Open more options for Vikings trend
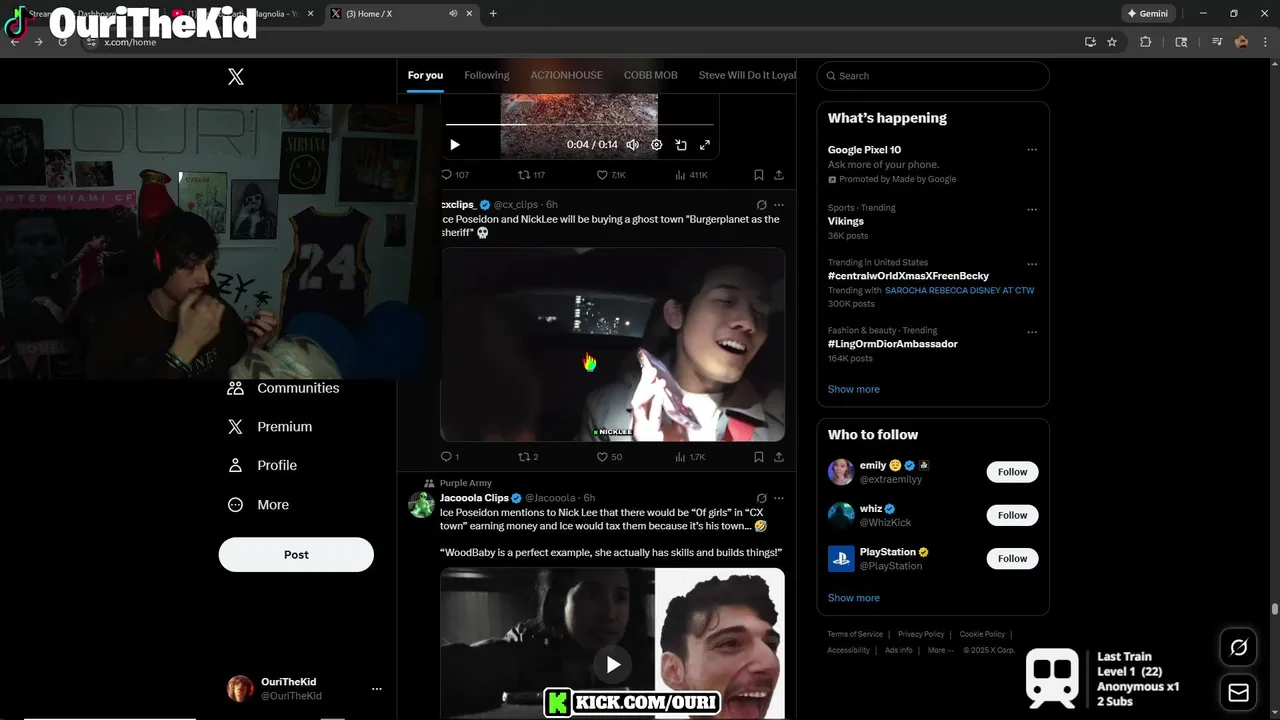1280x720 pixels. pyautogui.click(x=1032, y=210)
